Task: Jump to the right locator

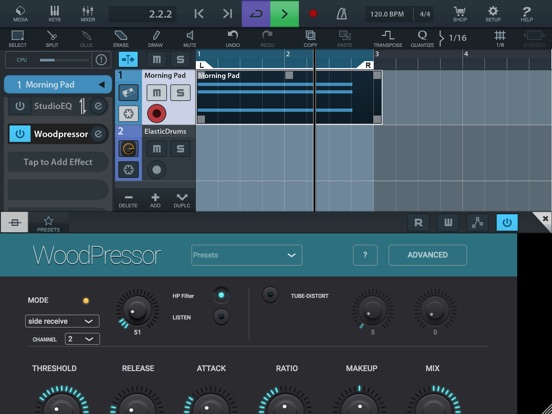Action: pyautogui.click(x=228, y=14)
